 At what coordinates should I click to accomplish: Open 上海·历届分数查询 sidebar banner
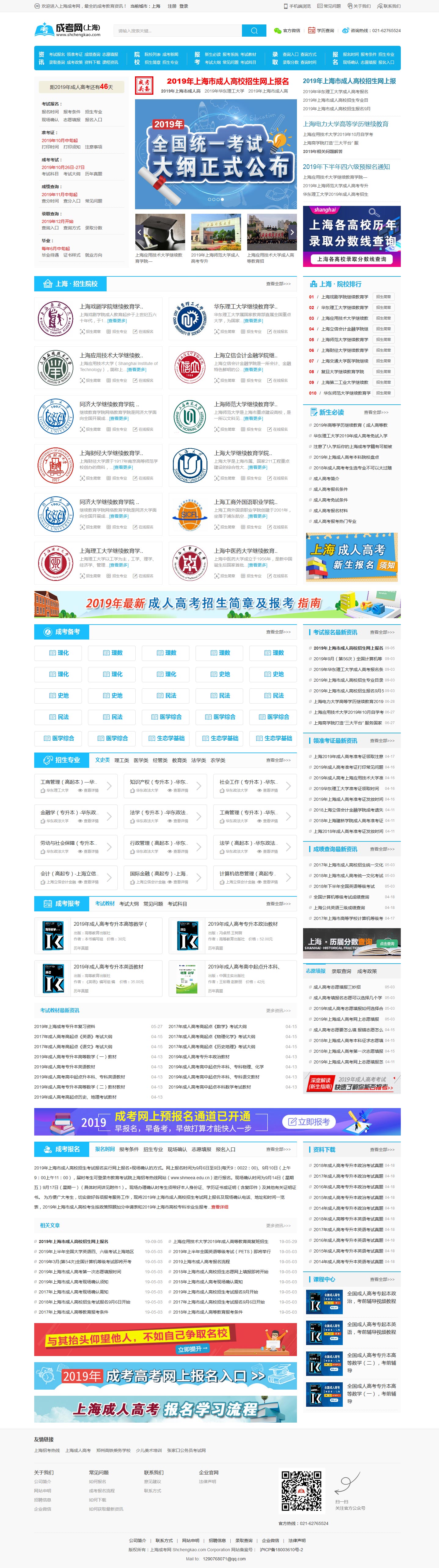click(x=351, y=943)
